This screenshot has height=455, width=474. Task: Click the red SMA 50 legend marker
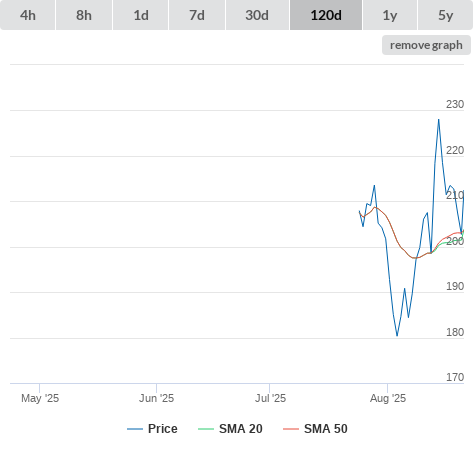pyautogui.click(x=291, y=429)
